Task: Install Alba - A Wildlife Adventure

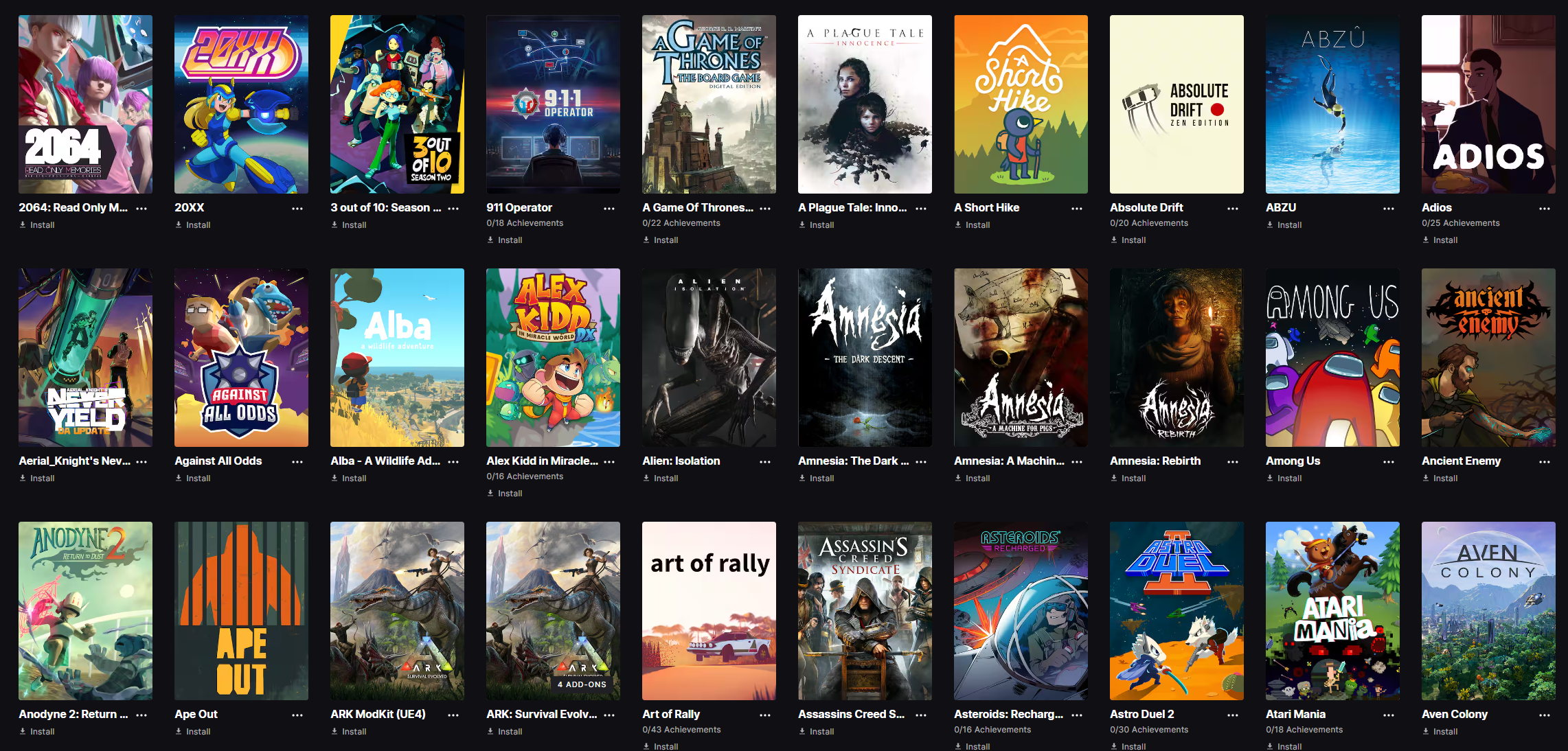Action: click(349, 478)
